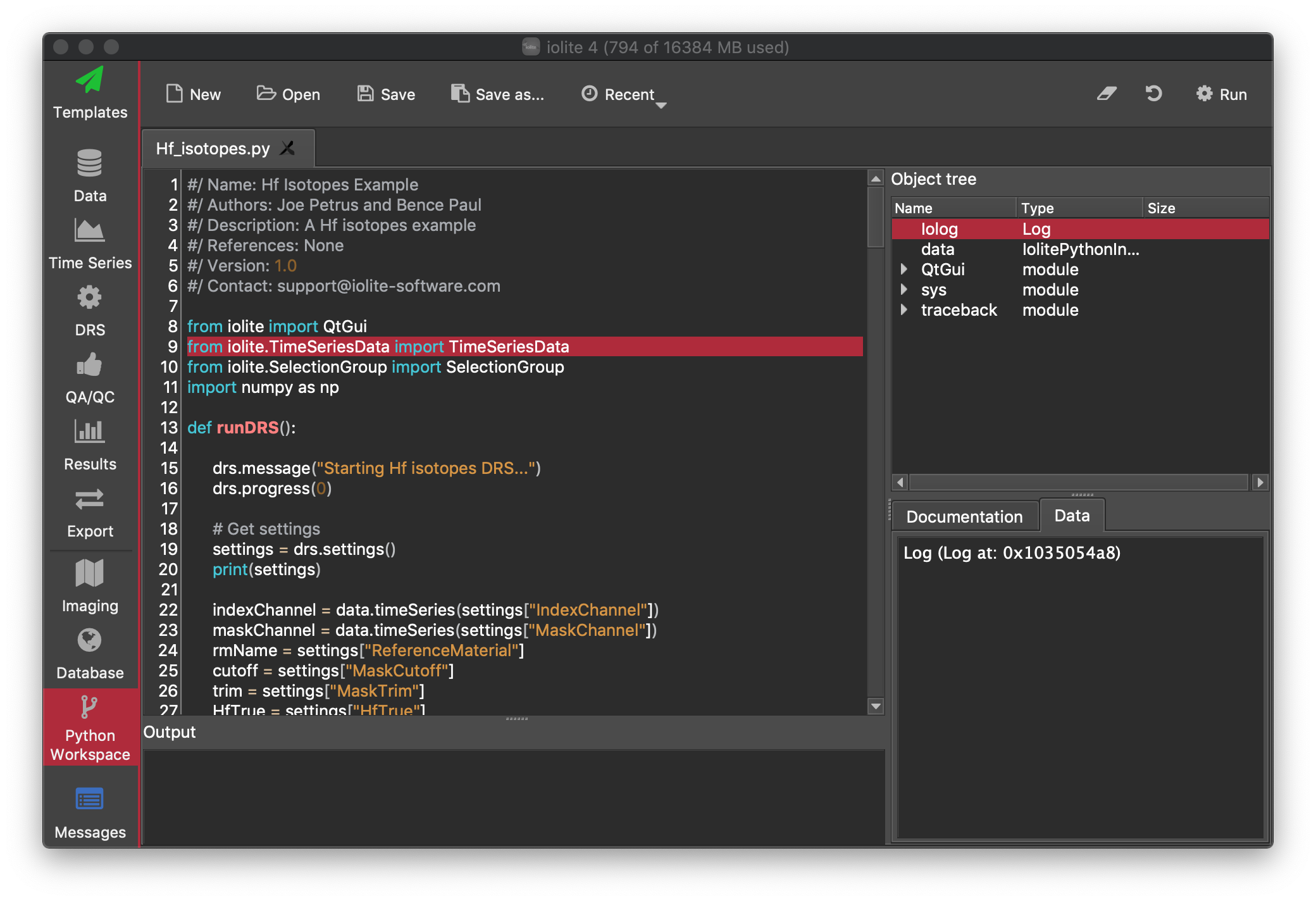Switch to the QA/QC thumbs-up view
1316x901 pixels.
click(x=90, y=378)
